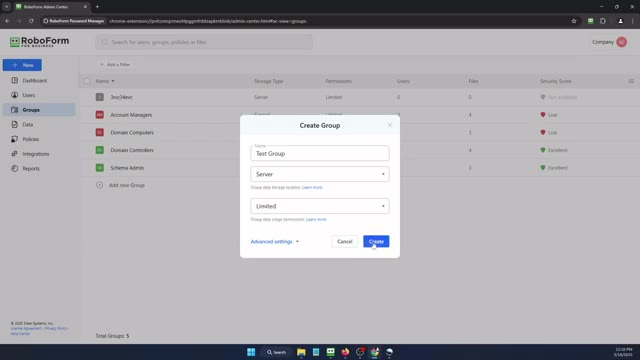Screen dimensions: 640x360
Task: Click the Reports icon in sidebar
Action: click(15, 169)
